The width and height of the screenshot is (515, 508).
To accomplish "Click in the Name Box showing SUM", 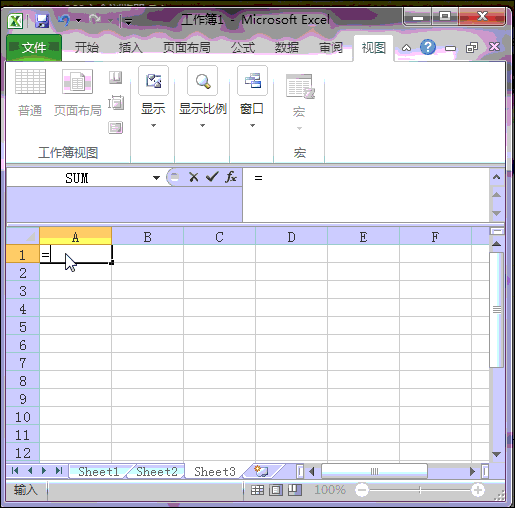I will 77,178.
